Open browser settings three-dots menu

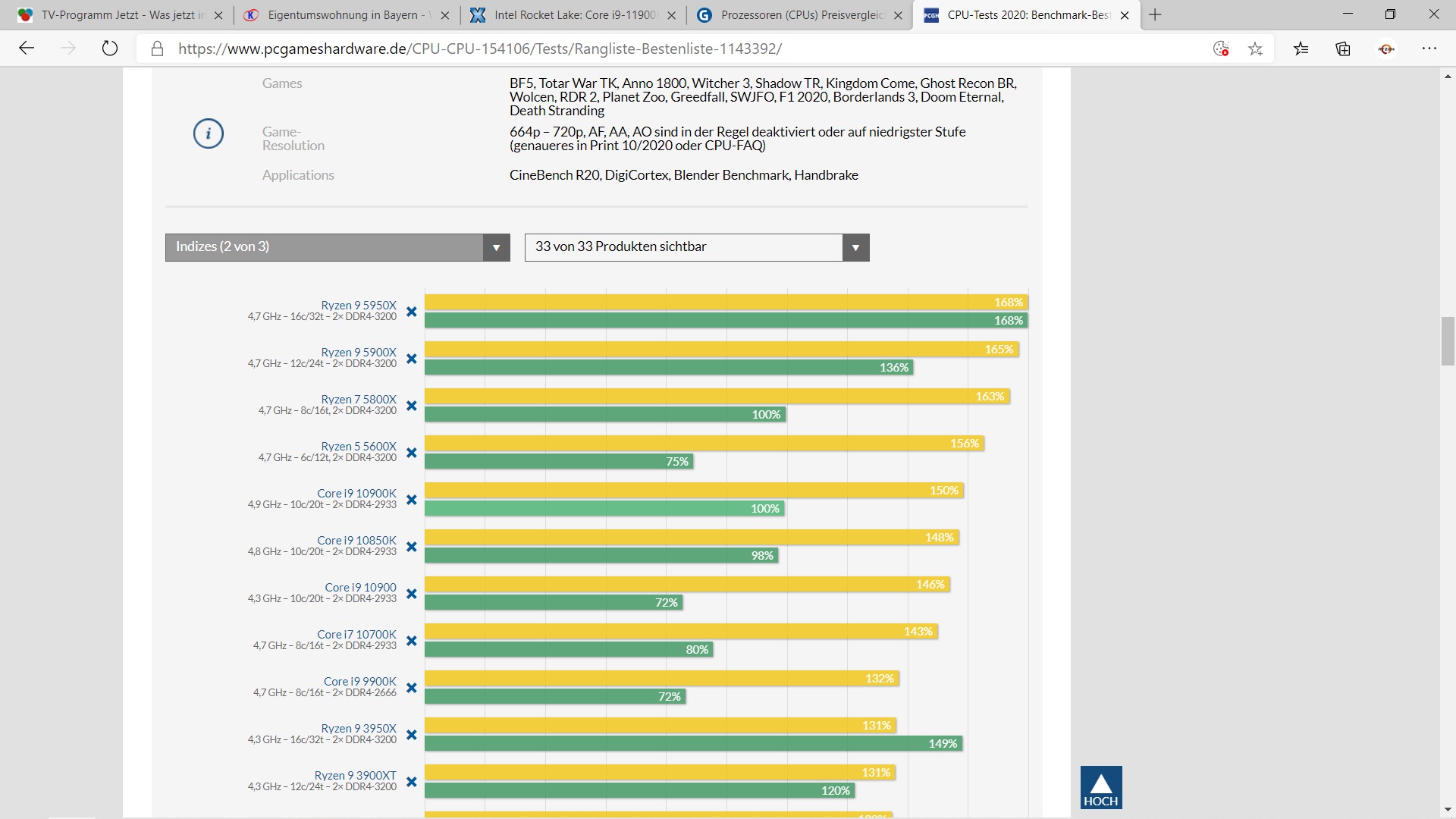tap(1429, 49)
